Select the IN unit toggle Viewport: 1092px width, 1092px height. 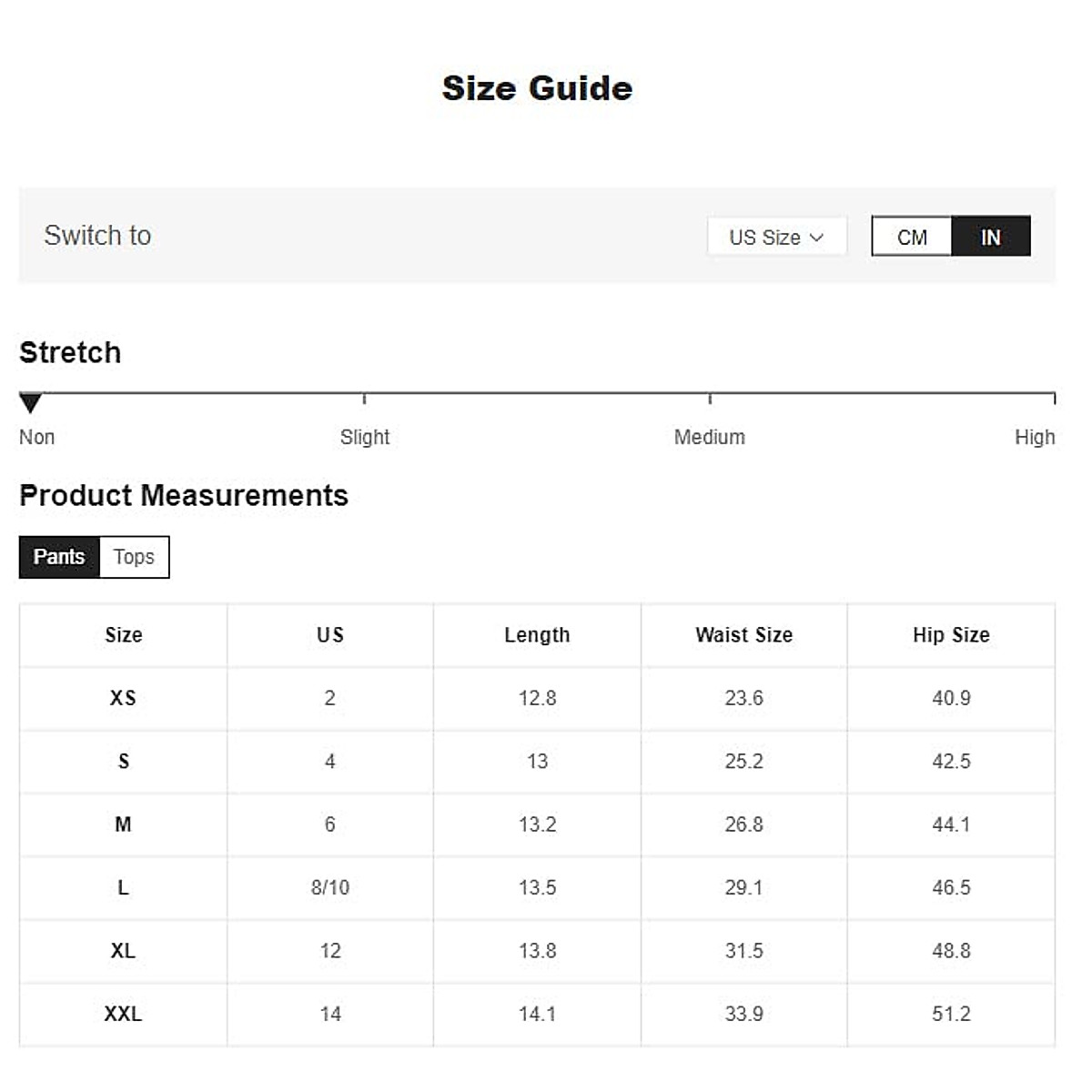point(990,237)
